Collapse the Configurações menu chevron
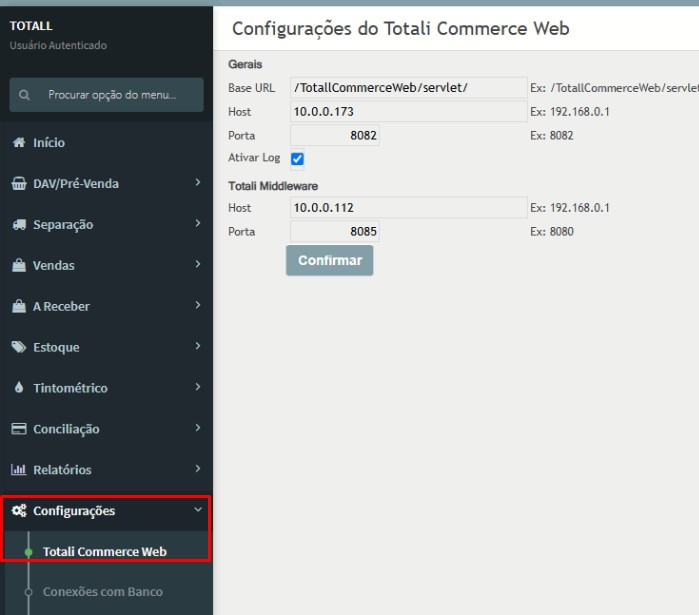The height and width of the screenshot is (615, 699). [198, 509]
